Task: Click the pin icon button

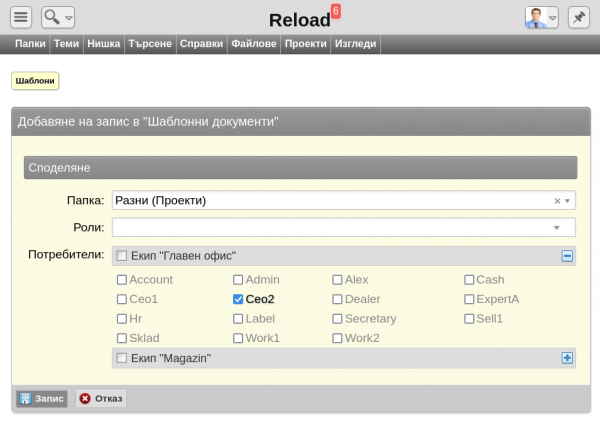Action: click(578, 17)
